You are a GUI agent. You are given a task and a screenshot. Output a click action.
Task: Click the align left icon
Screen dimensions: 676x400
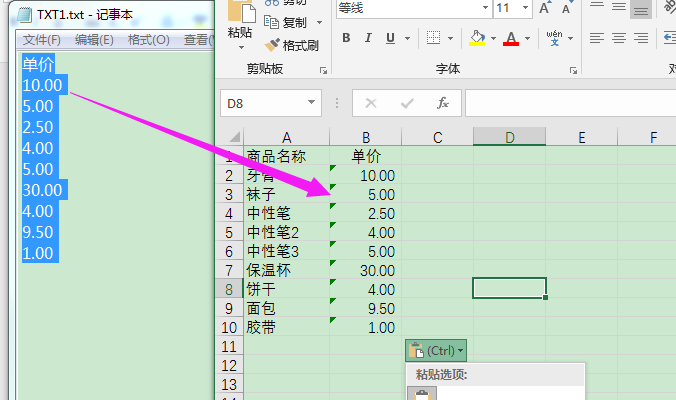click(597, 38)
